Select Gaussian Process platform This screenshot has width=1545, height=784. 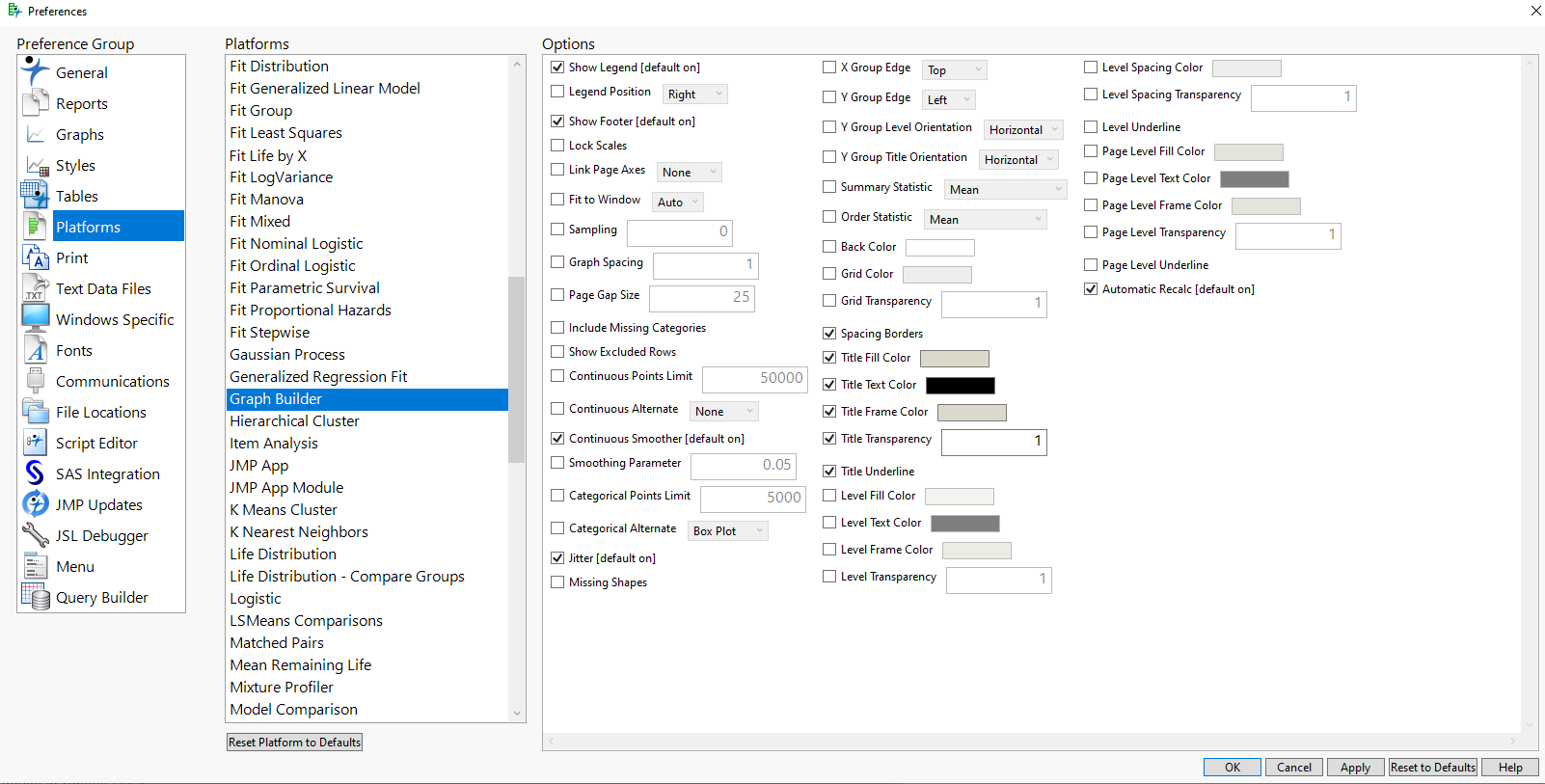click(366, 355)
